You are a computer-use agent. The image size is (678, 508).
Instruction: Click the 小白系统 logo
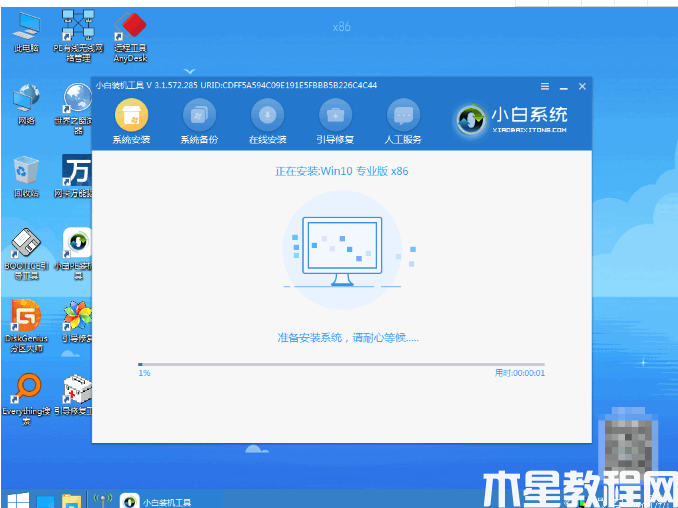tap(512, 119)
